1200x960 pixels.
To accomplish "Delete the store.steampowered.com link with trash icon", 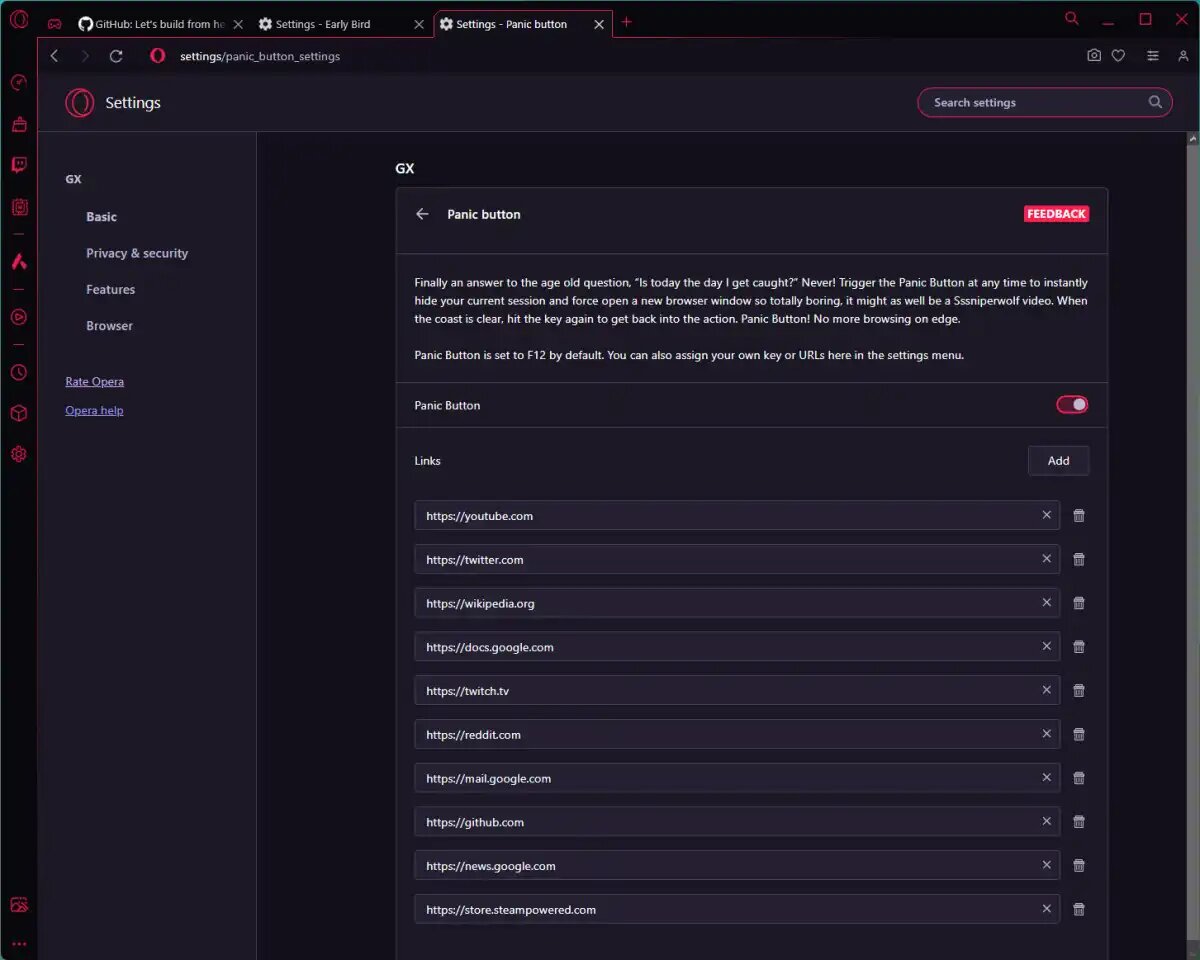I will click(1079, 910).
